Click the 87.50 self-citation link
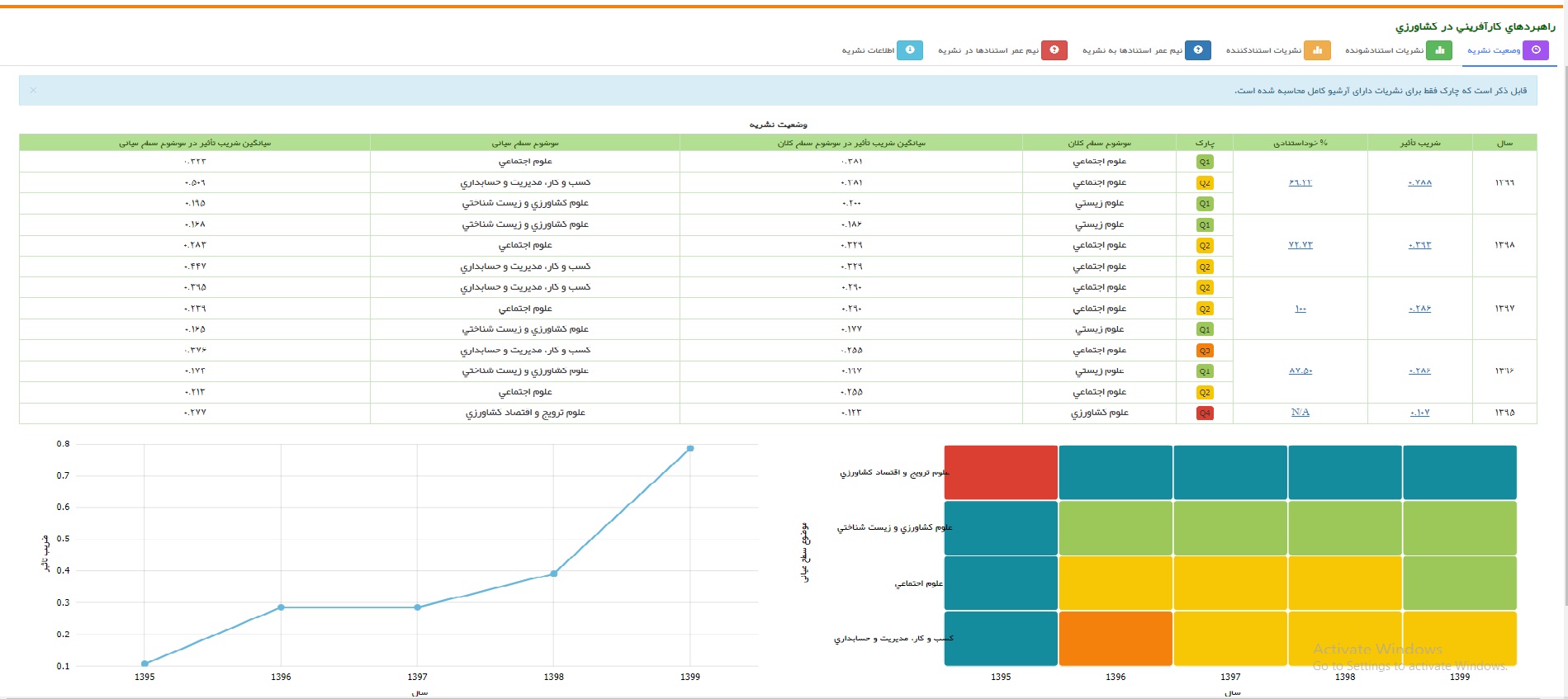1568x699 pixels. tap(1300, 371)
